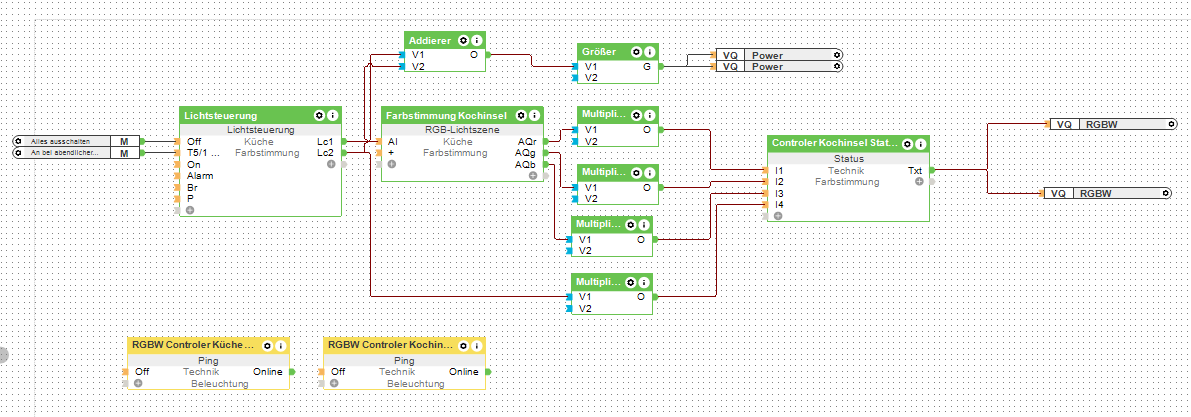Open settings gear of the Addierer block
The width and height of the screenshot is (1191, 417).
point(464,40)
